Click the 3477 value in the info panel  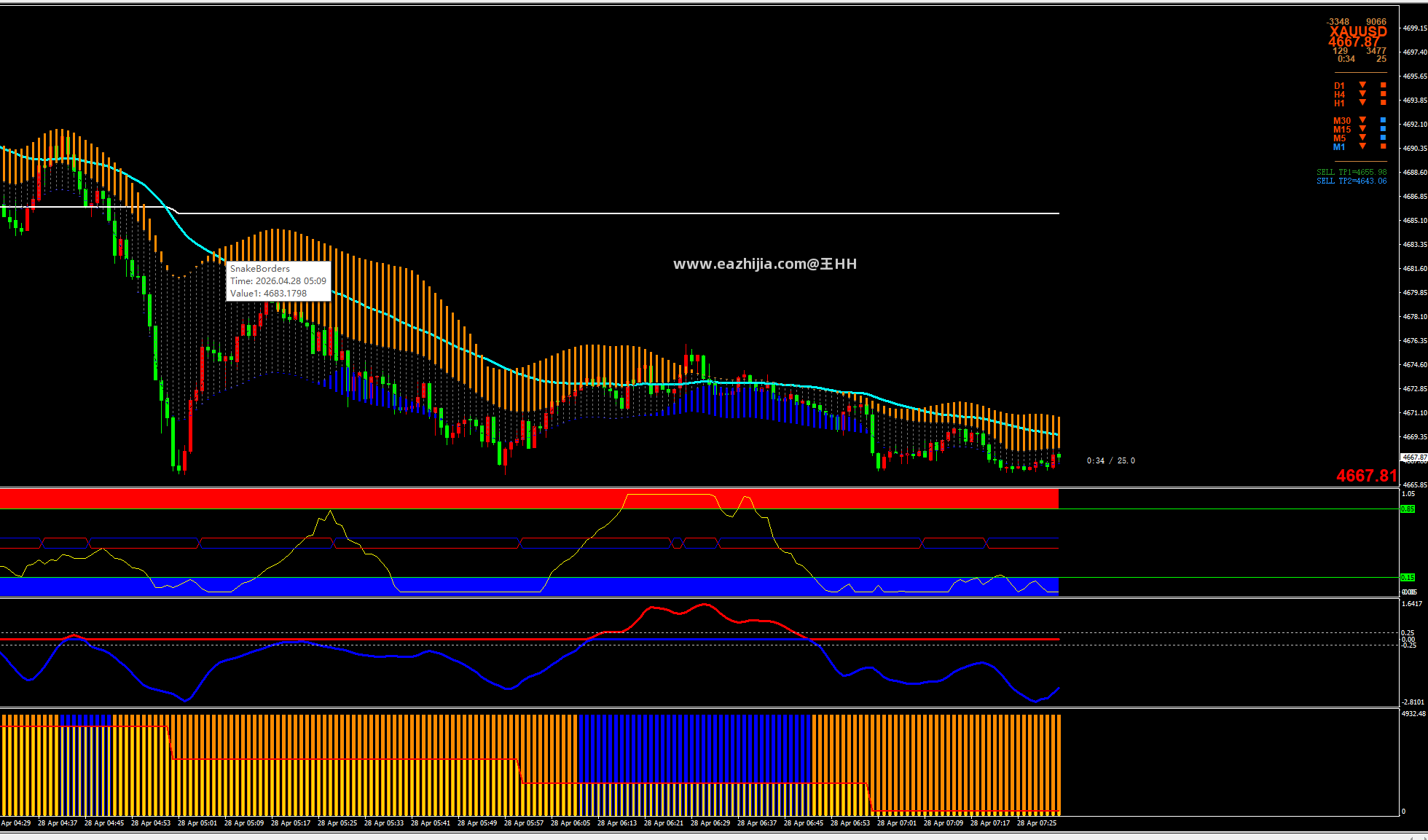(1376, 51)
